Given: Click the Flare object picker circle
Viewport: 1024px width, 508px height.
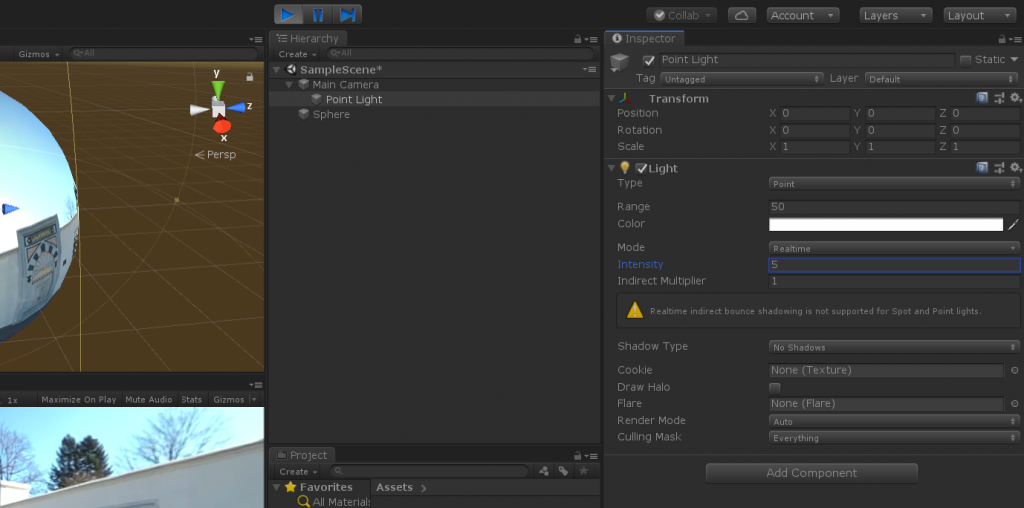Looking at the screenshot, I should [x=1014, y=404].
